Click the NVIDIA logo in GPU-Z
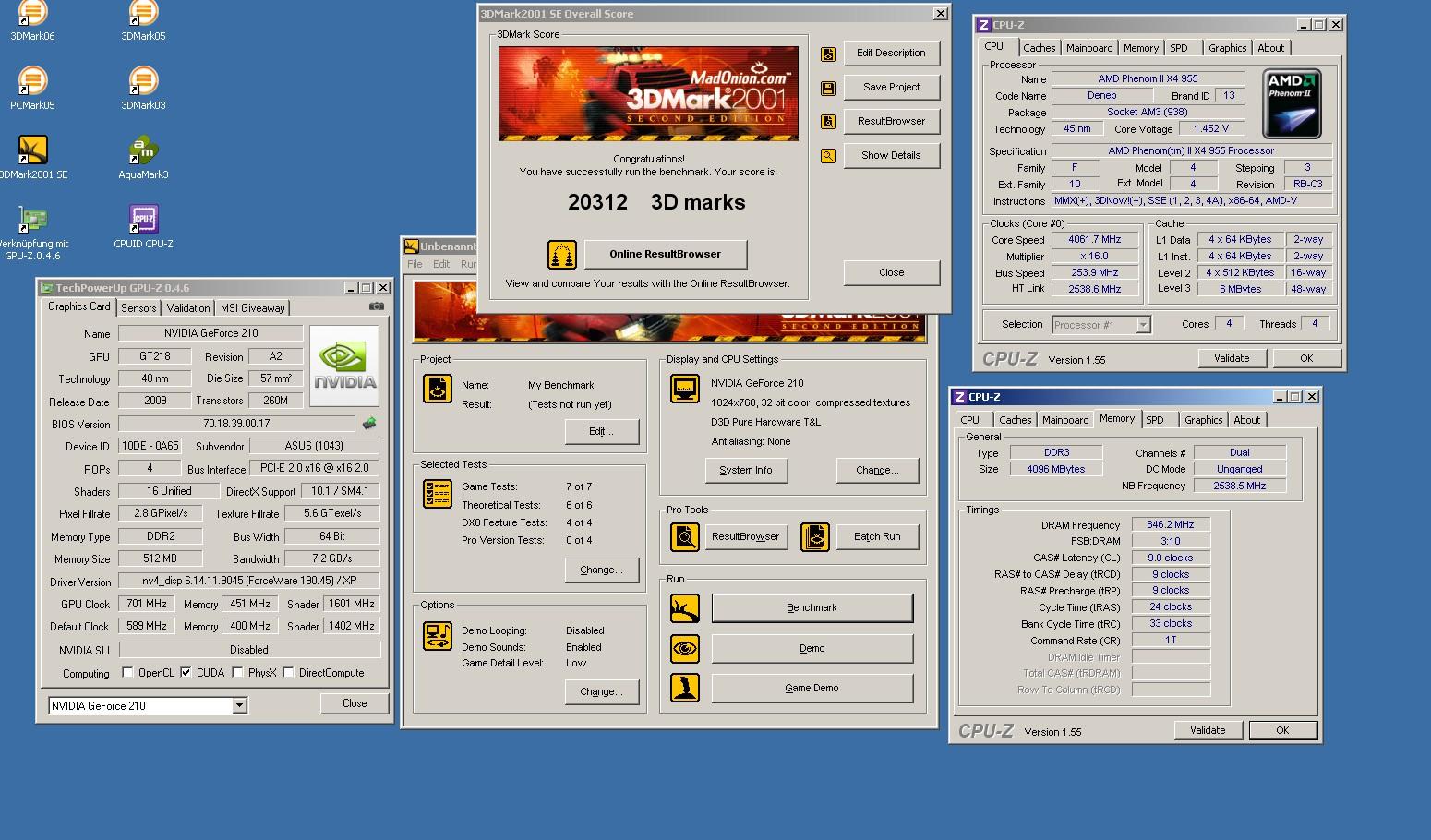The height and width of the screenshot is (840, 1431). pyautogui.click(x=344, y=366)
